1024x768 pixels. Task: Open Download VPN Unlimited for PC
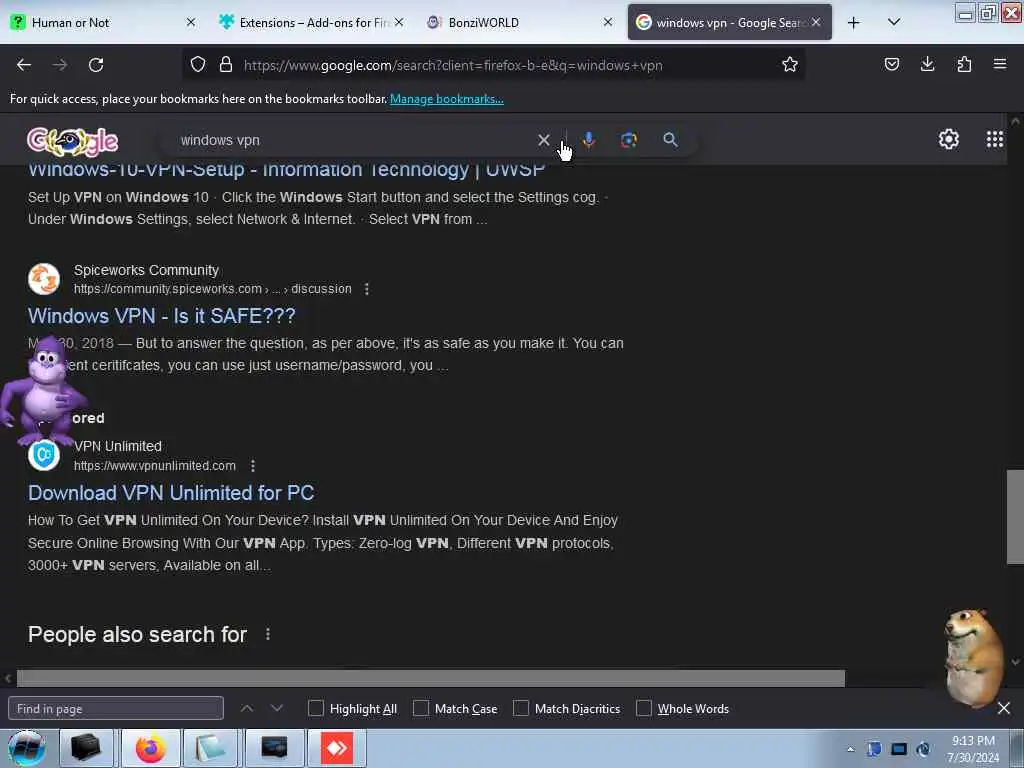click(171, 493)
